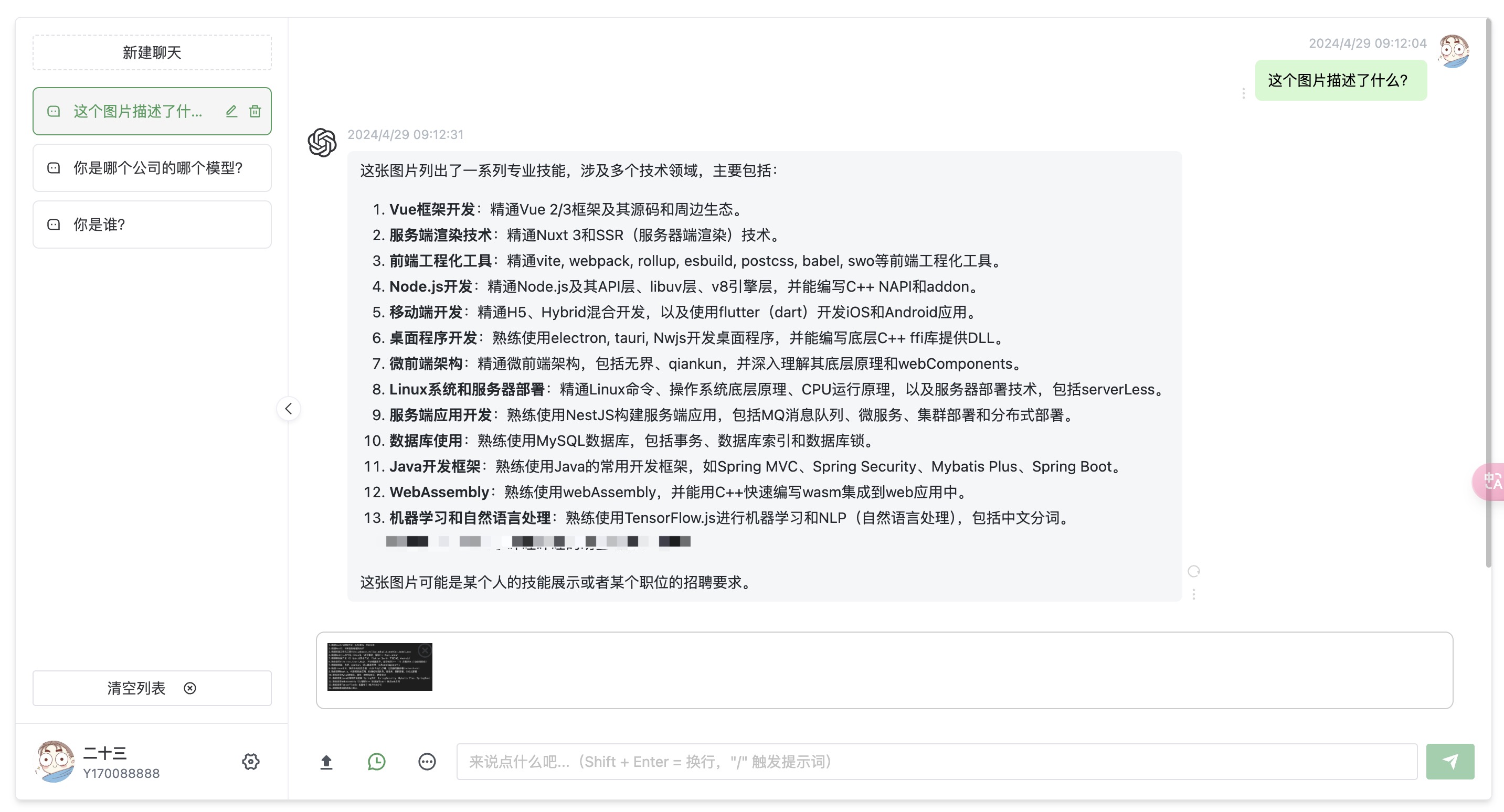Remove the attached image thumbnail
This screenshot has height=812, width=1504.
click(425, 650)
